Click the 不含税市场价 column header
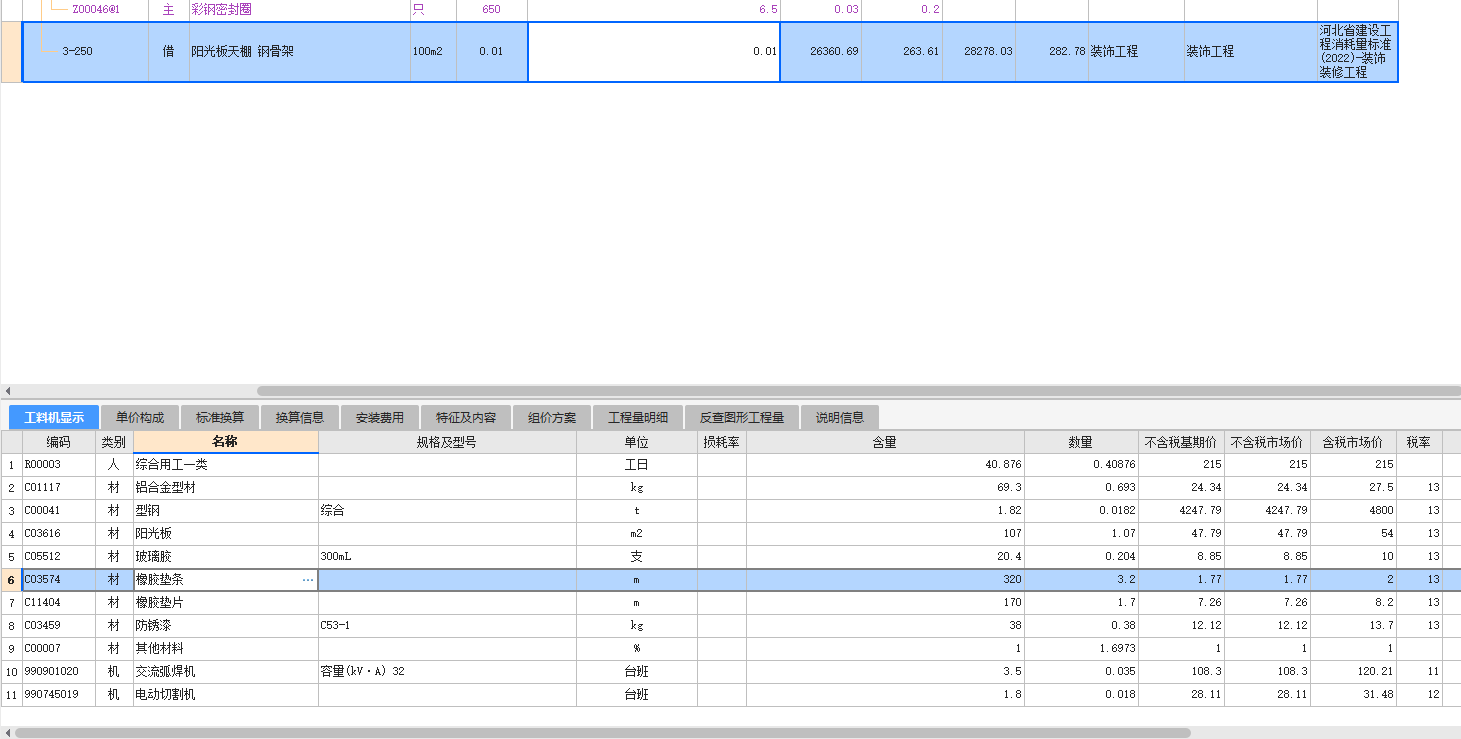The width and height of the screenshot is (1461, 739). [x=1267, y=442]
